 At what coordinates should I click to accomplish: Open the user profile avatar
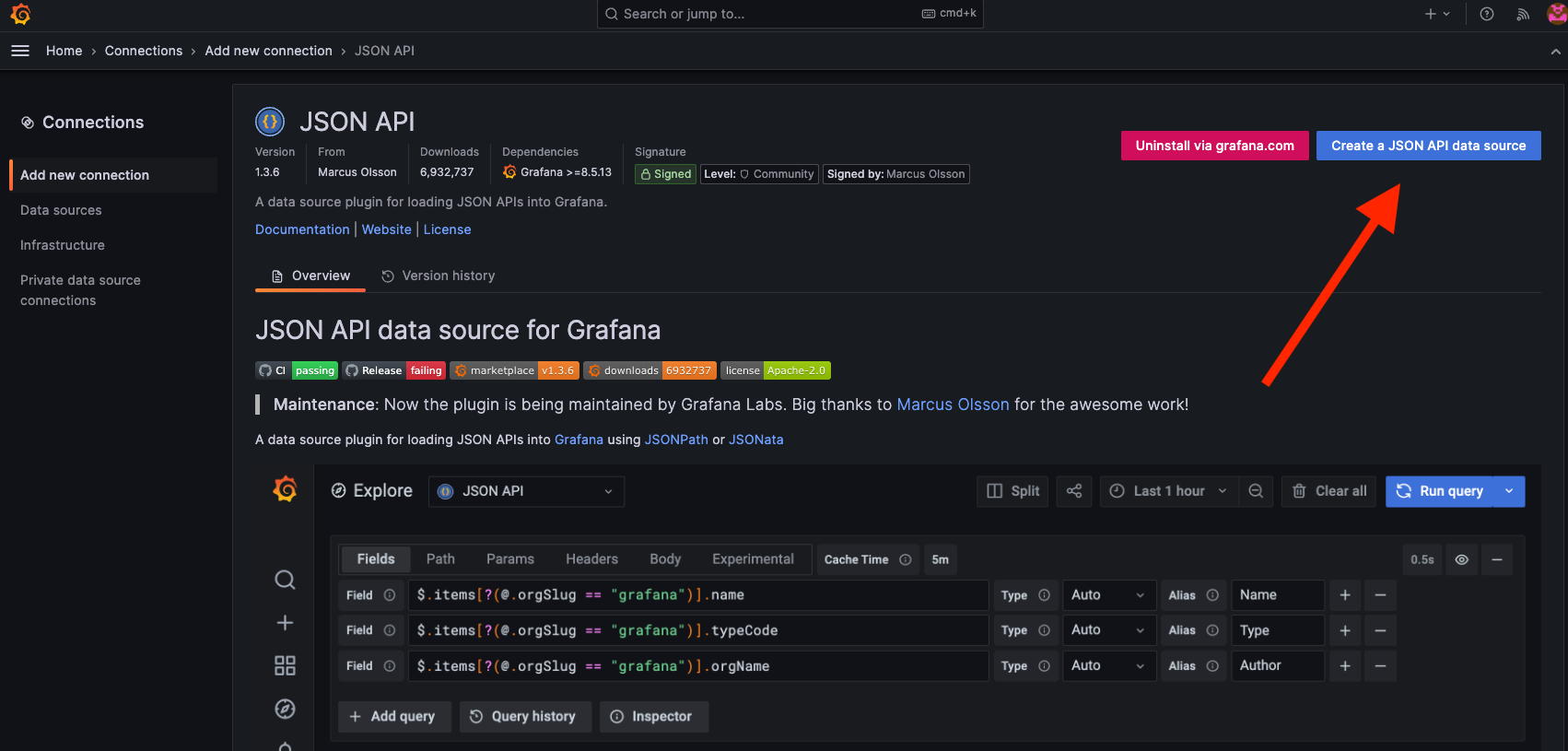click(x=1557, y=14)
